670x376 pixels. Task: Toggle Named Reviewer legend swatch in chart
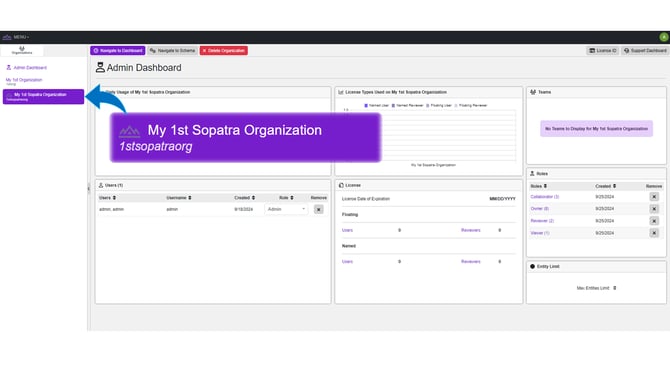[x=393, y=106]
